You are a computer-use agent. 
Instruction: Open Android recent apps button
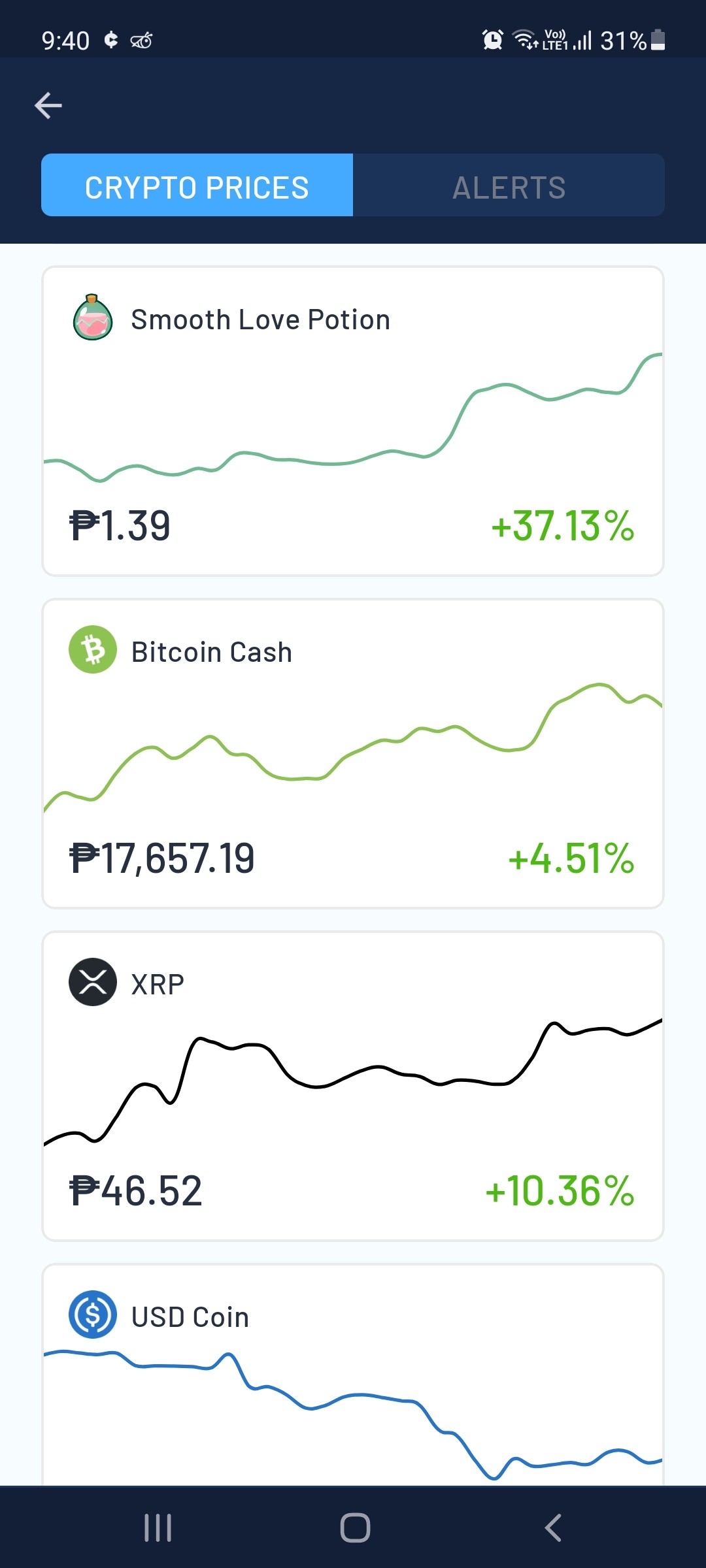click(x=158, y=1527)
